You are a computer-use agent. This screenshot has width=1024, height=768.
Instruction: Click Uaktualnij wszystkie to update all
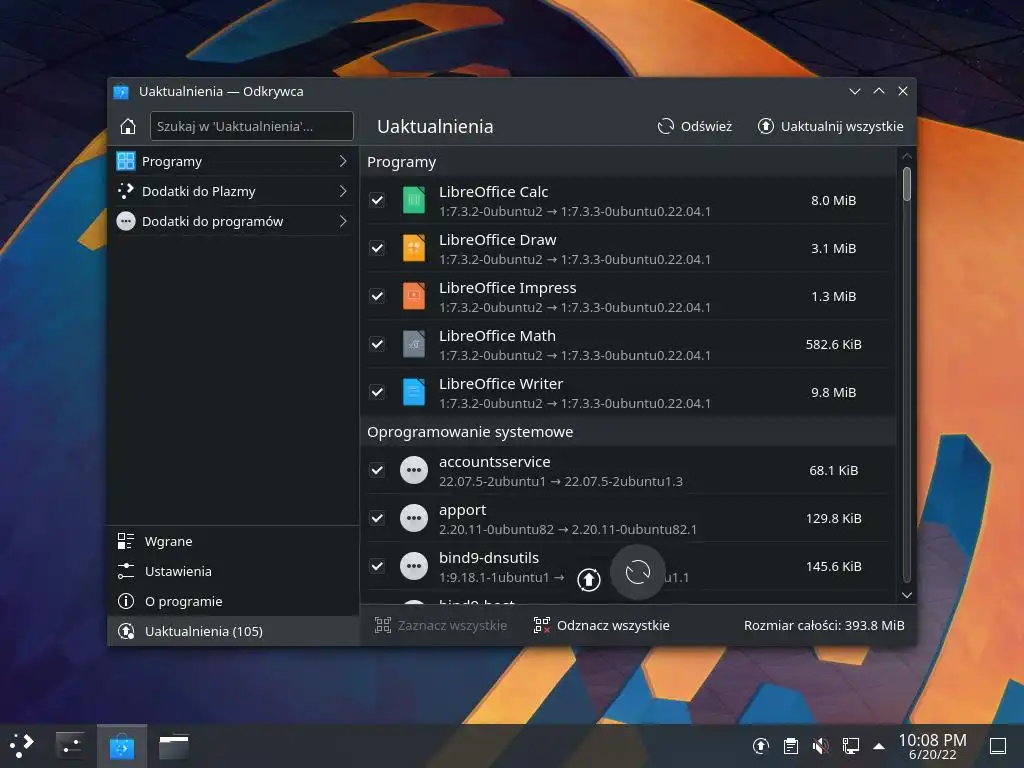pyautogui.click(x=830, y=126)
